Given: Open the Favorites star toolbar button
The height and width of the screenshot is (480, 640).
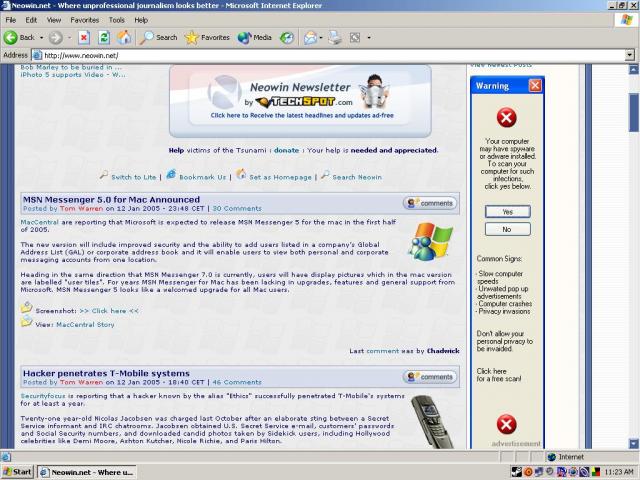Looking at the screenshot, I should pyautogui.click(x=207, y=38).
